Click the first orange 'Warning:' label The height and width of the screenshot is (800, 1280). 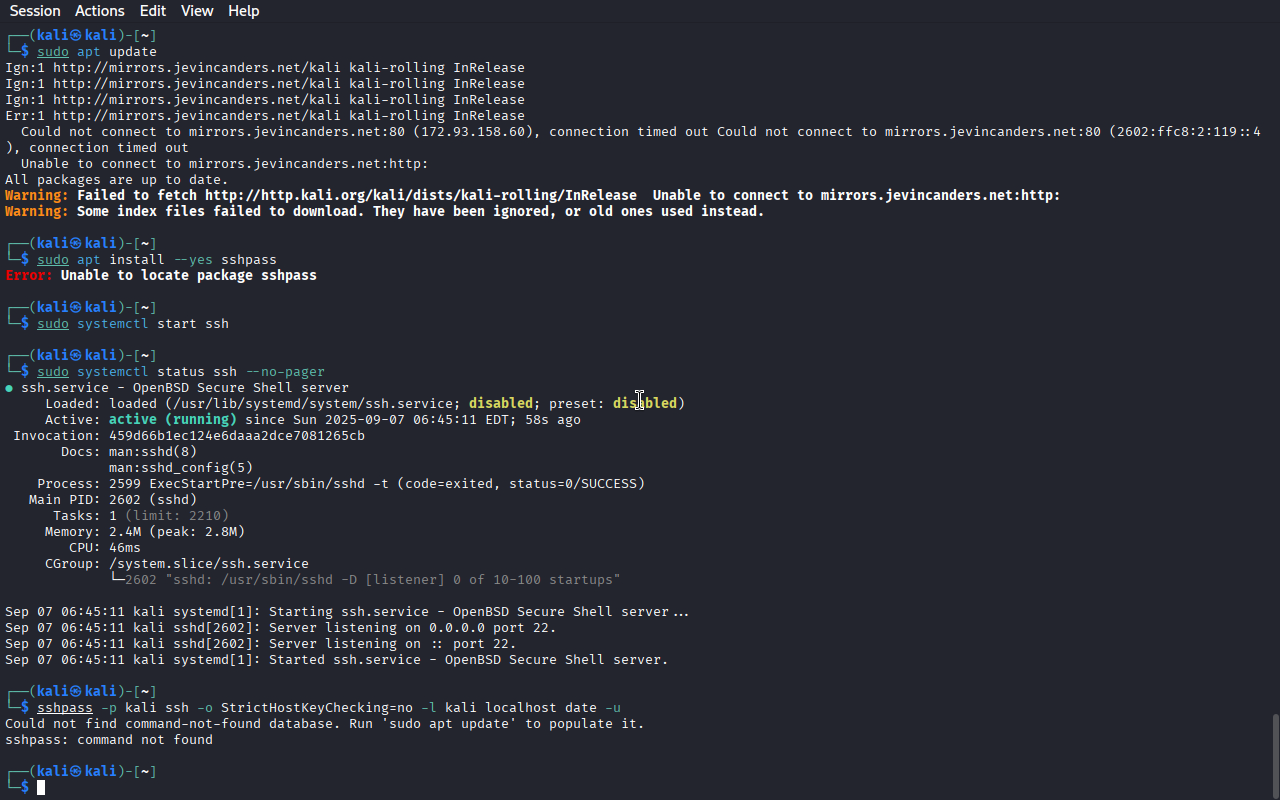pos(37,196)
